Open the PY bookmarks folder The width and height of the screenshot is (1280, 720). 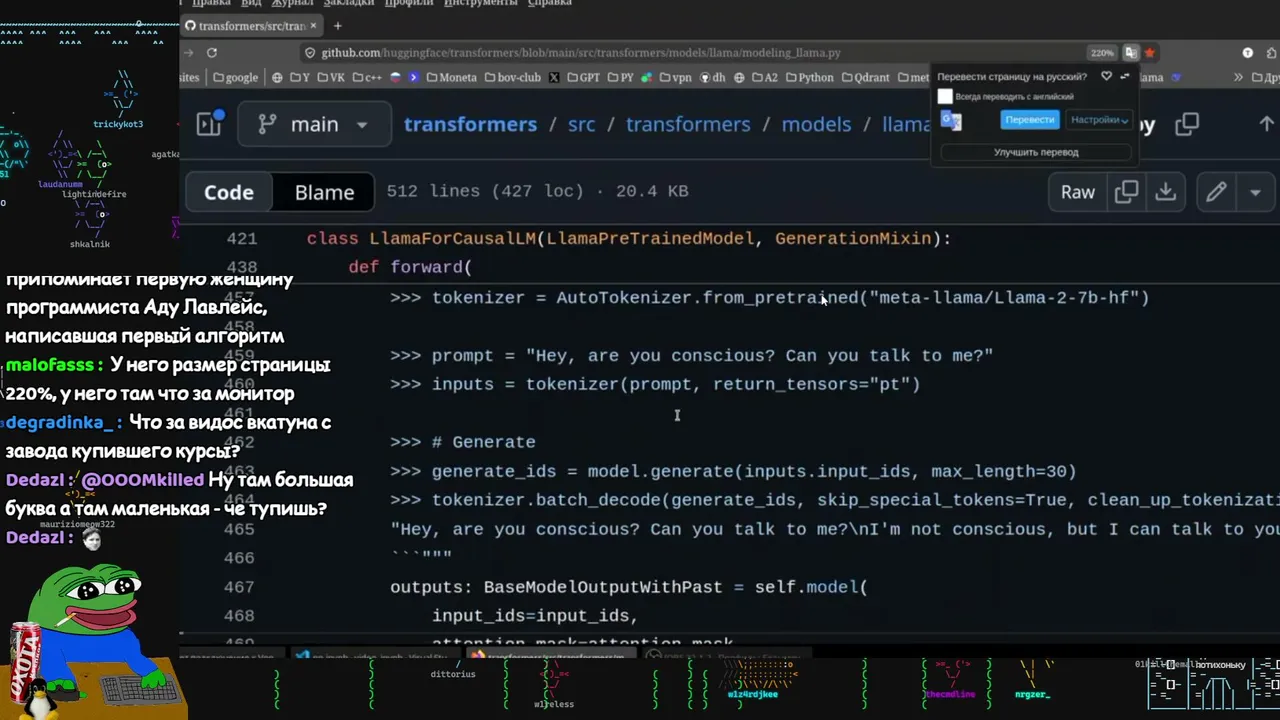point(620,77)
